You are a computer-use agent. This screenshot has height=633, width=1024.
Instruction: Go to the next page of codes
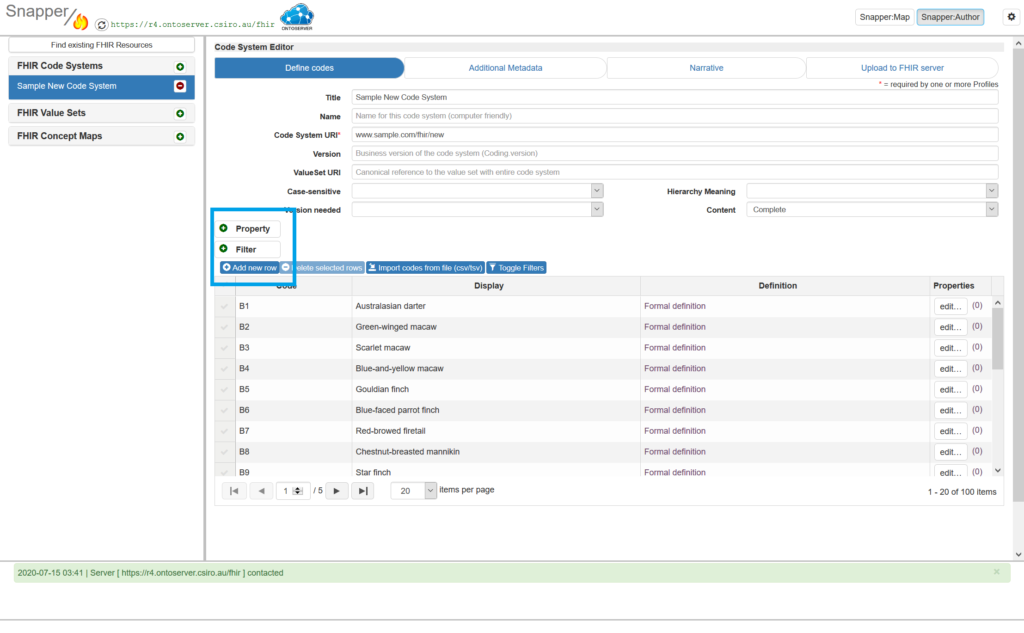click(x=337, y=491)
